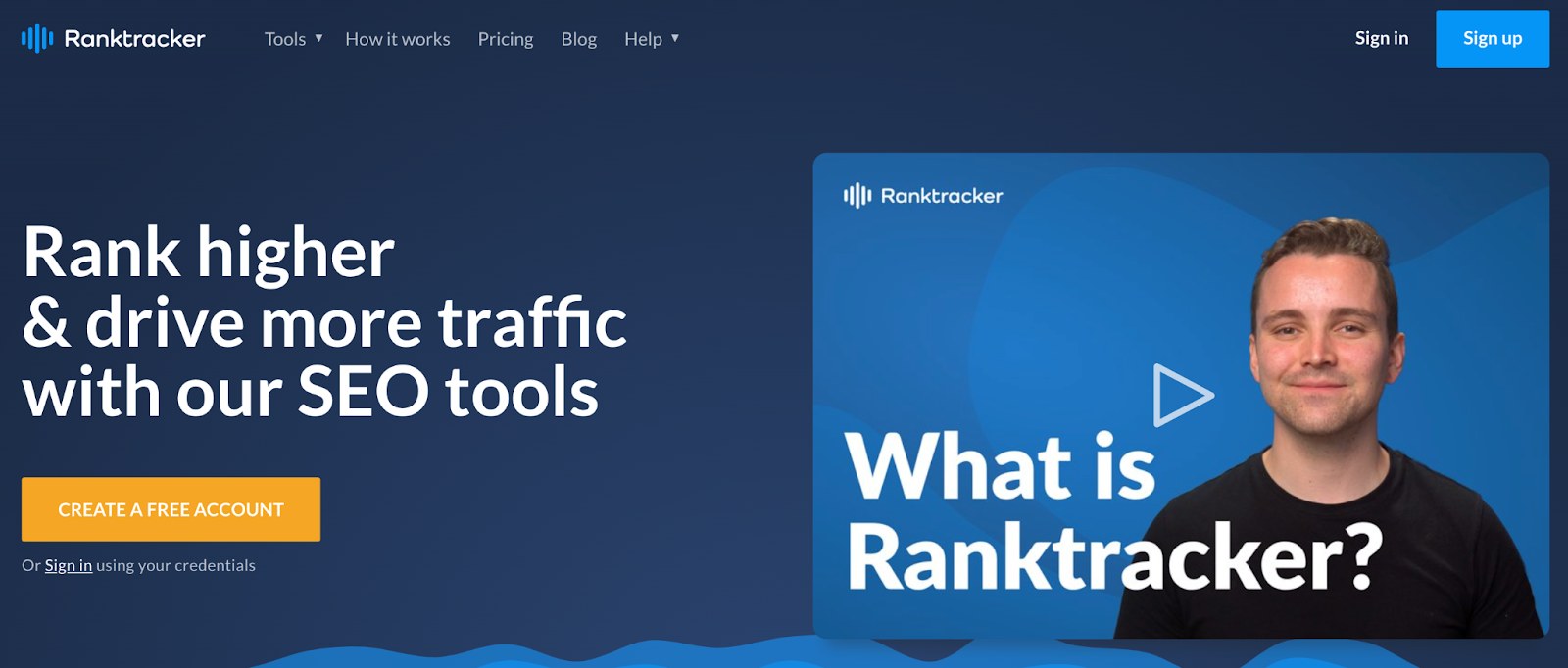This screenshot has height=668, width=1568.
Task: Open the Help menu label
Action: (x=643, y=39)
